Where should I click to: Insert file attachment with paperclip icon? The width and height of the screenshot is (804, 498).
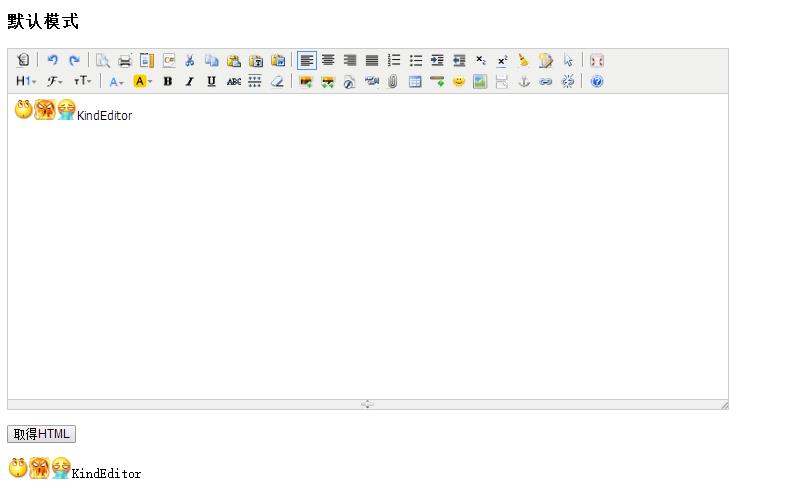[393, 81]
